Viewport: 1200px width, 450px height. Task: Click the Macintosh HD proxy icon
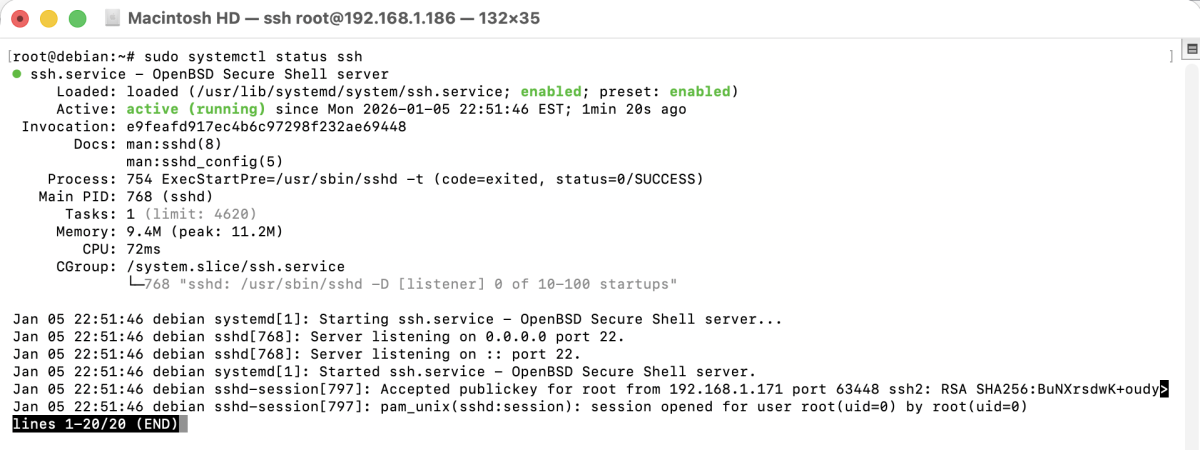pyautogui.click(x=112, y=19)
